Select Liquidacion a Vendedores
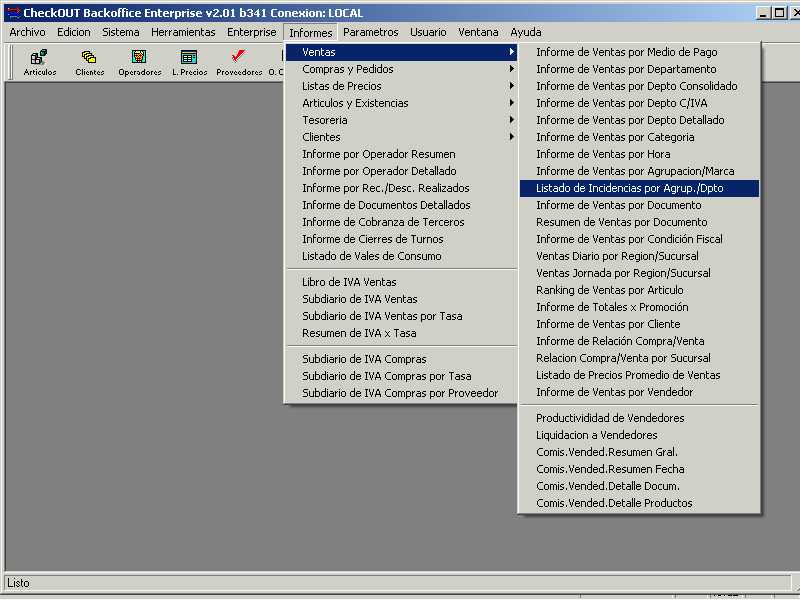800x600 pixels. [x=639, y=435]
